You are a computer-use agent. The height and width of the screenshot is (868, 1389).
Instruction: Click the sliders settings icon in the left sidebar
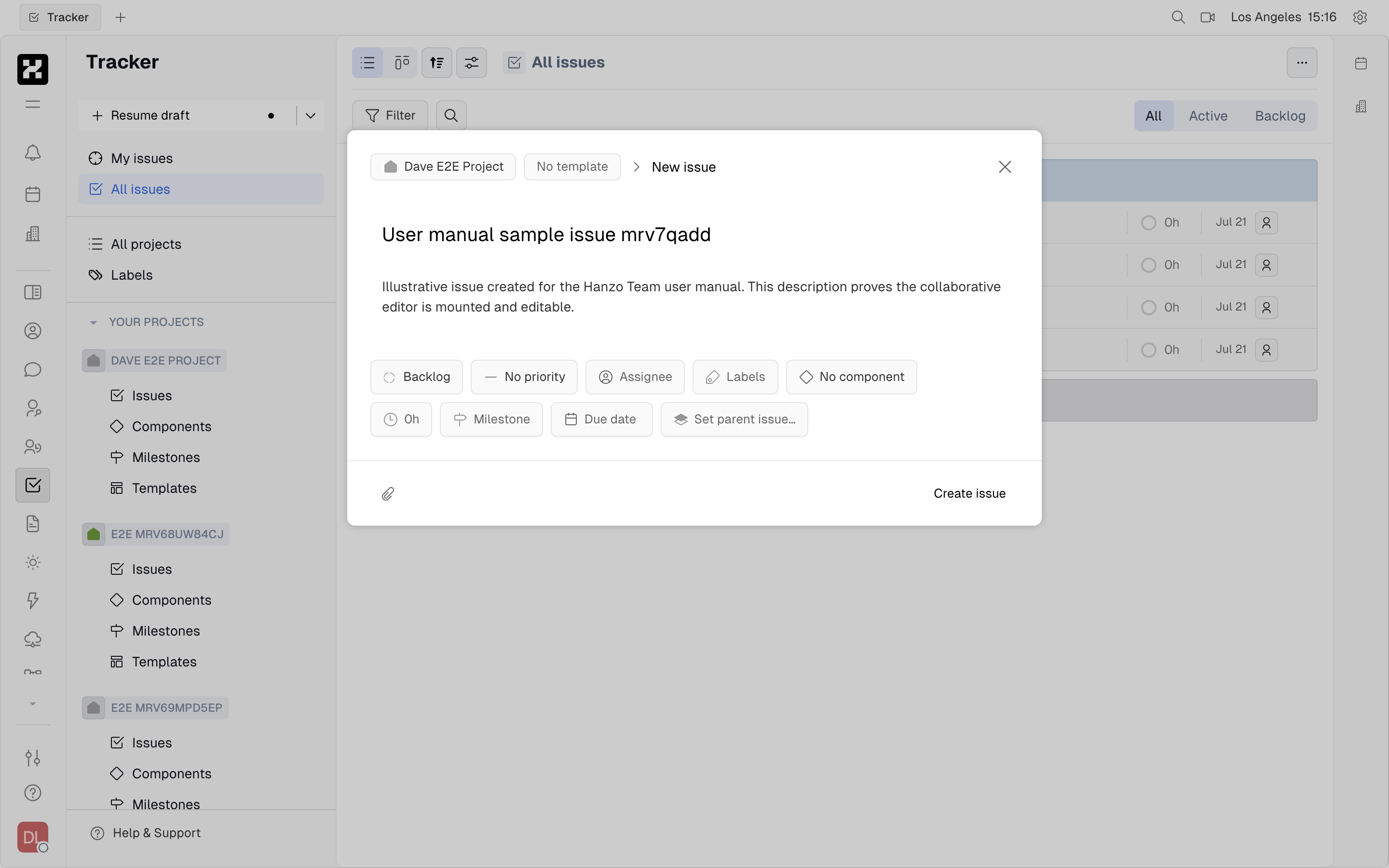pyautogui.click(x=33, y=758)
